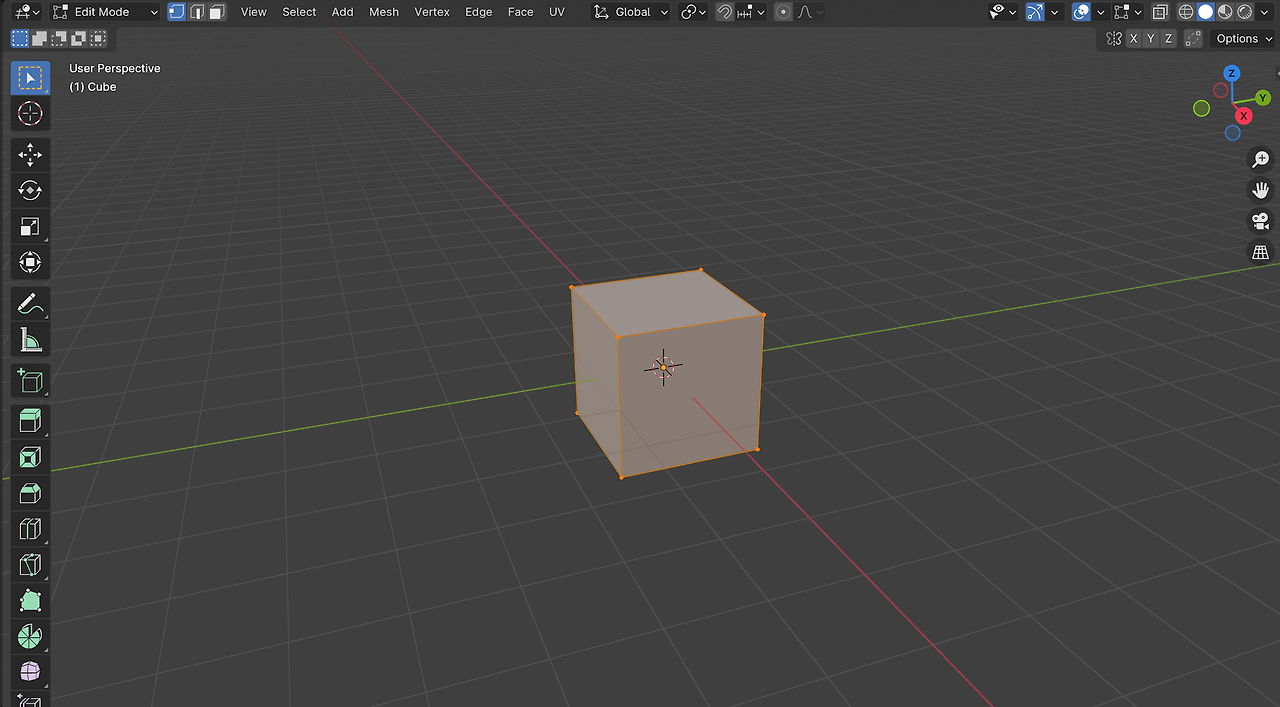Toggle X axis mirror

(1133, 38)
